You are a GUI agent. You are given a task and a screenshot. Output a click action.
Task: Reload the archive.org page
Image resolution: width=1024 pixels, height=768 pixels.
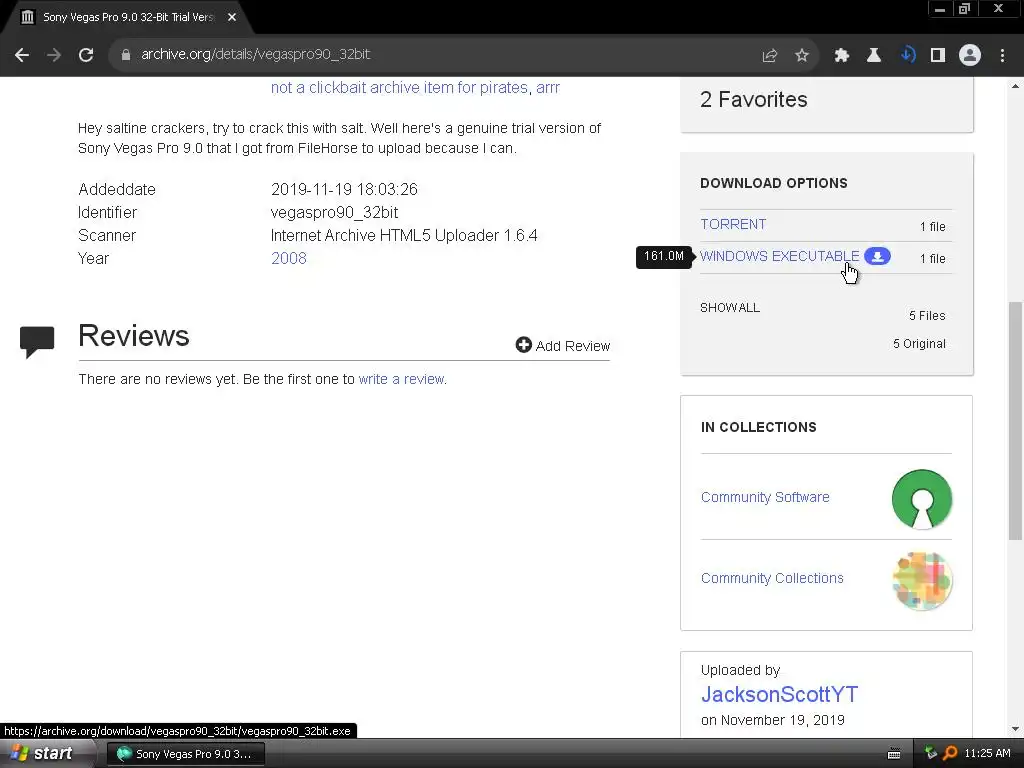click(86, 55)
